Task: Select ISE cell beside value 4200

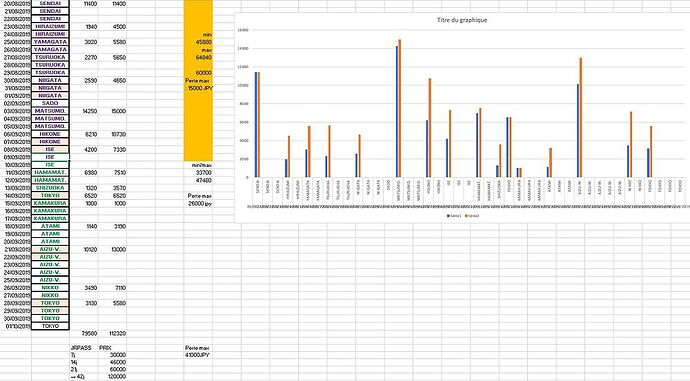Action: point(50,150)
